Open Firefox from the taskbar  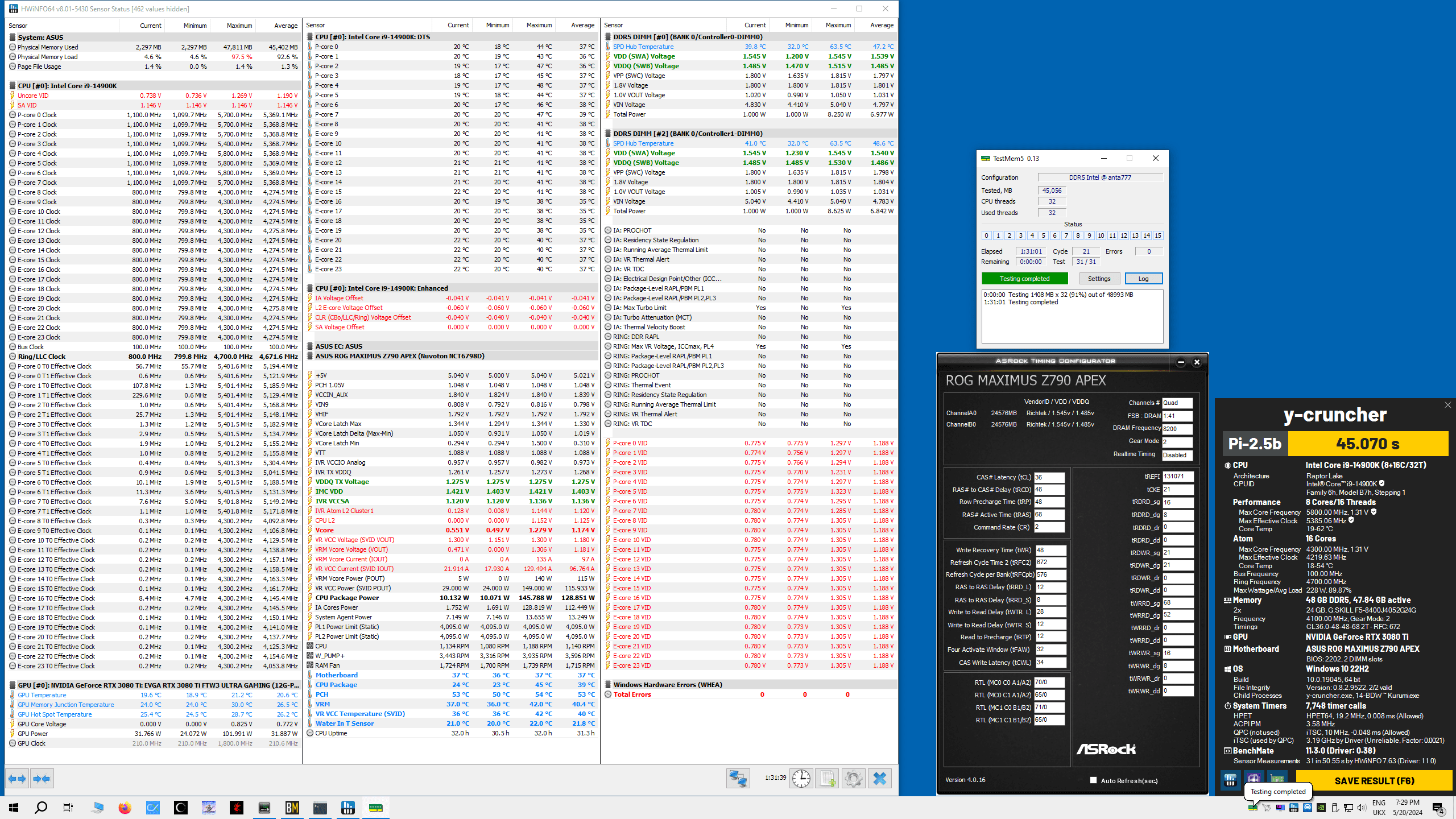tap(125, 808)
